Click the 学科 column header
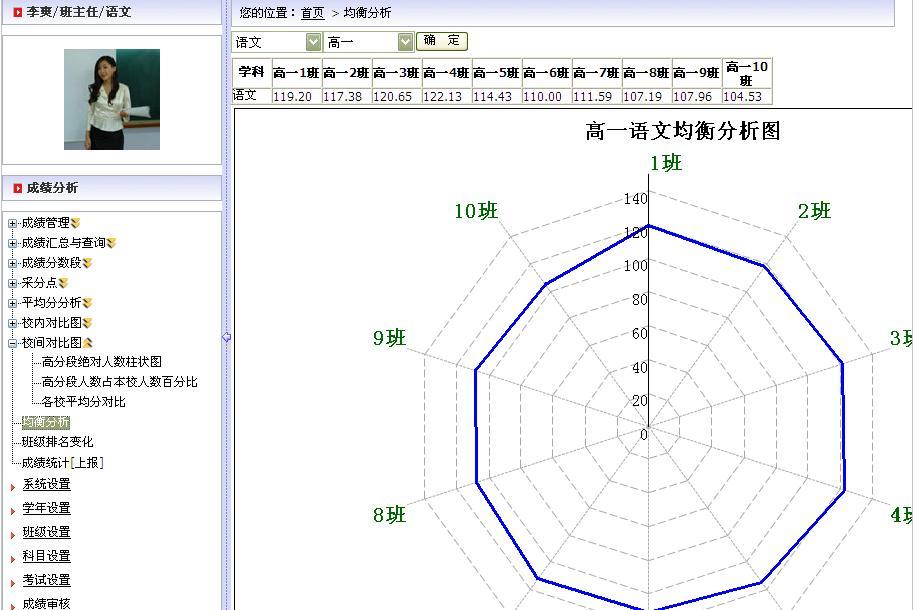Screen dimensions: 917x610 251,73
